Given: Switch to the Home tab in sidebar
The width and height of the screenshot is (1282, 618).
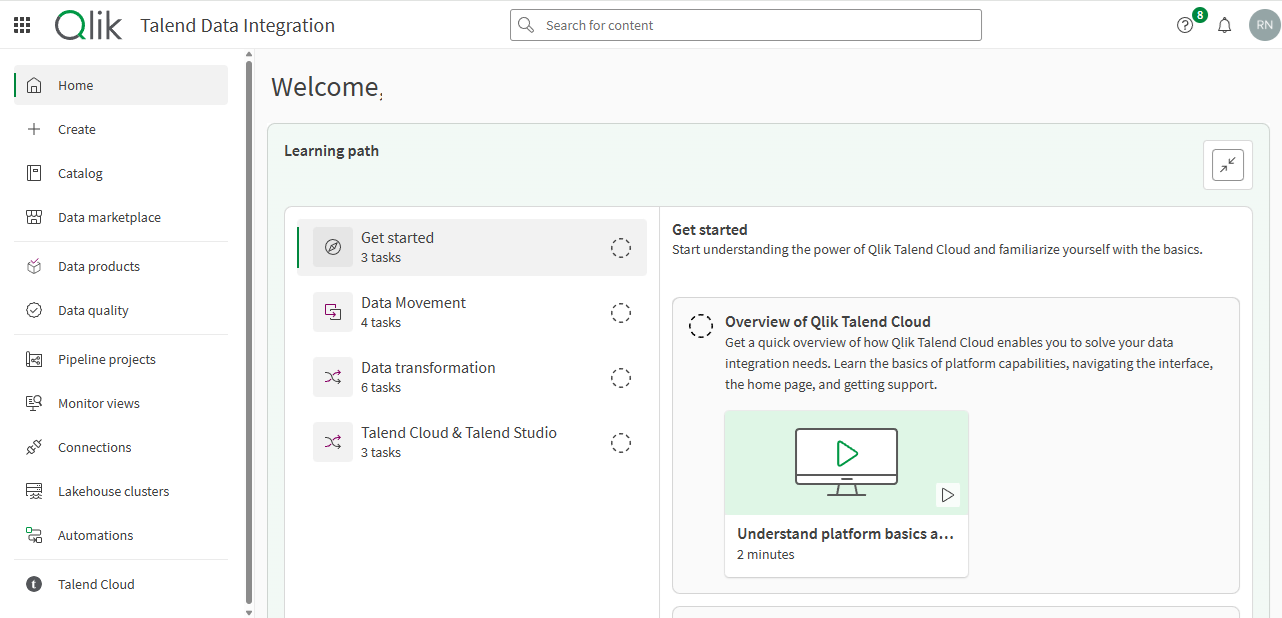Looking at the screenshot, I should coord(75,85).
